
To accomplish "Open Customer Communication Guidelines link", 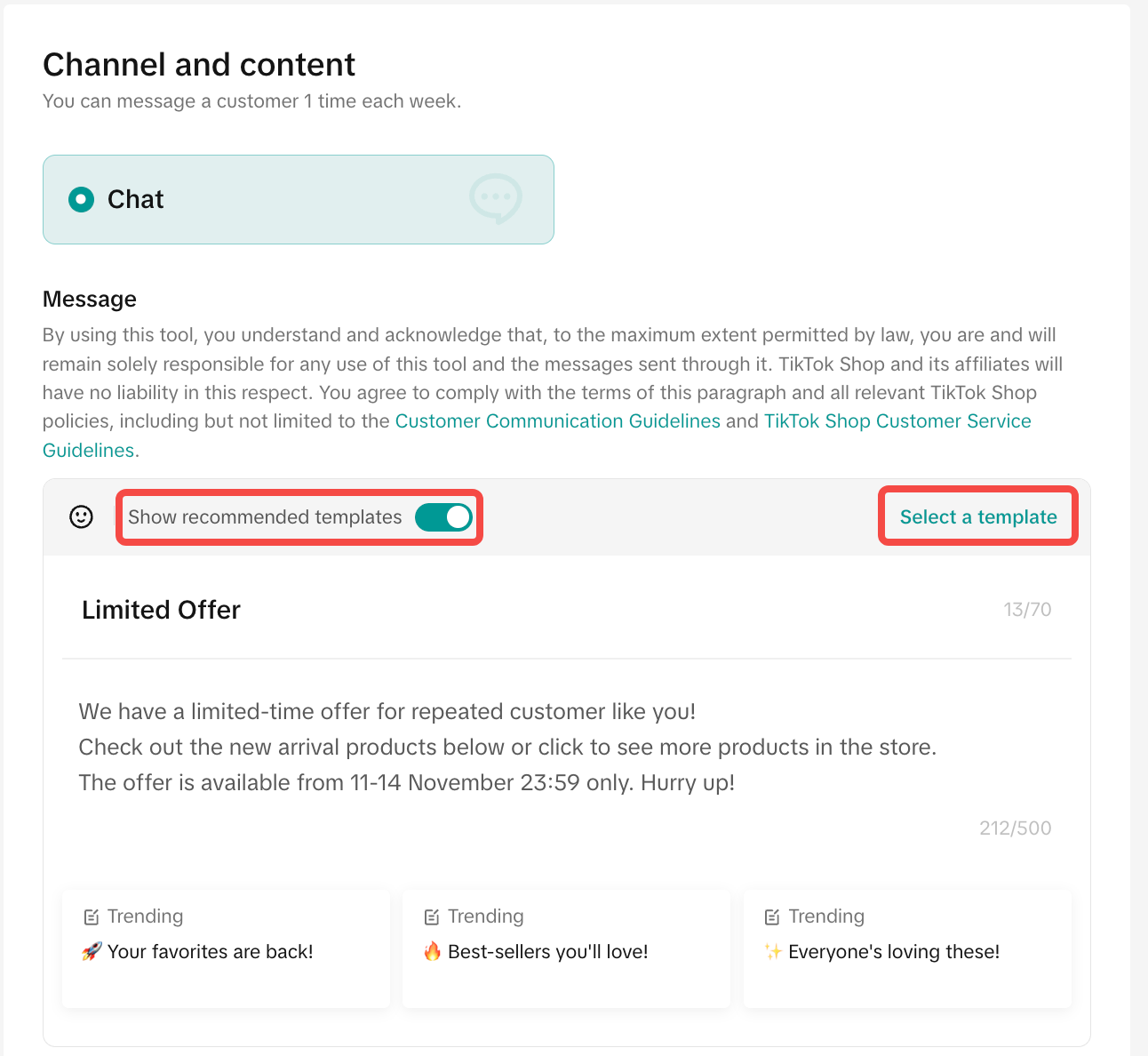I will (x=557, y=420).
